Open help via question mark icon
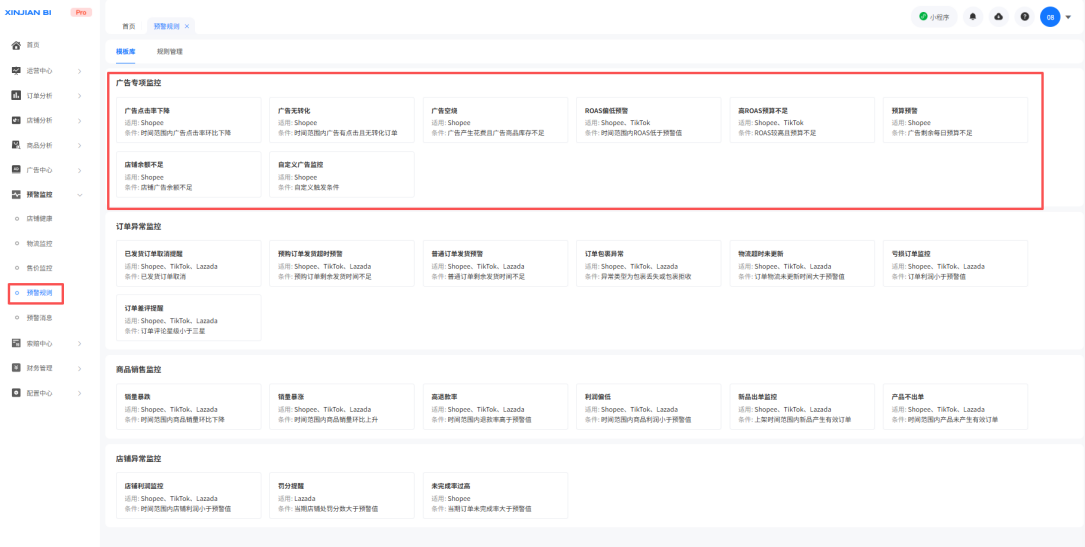Image resolution: width=1085 pixels, height=547 pixels. click(x=1024, y=17)
